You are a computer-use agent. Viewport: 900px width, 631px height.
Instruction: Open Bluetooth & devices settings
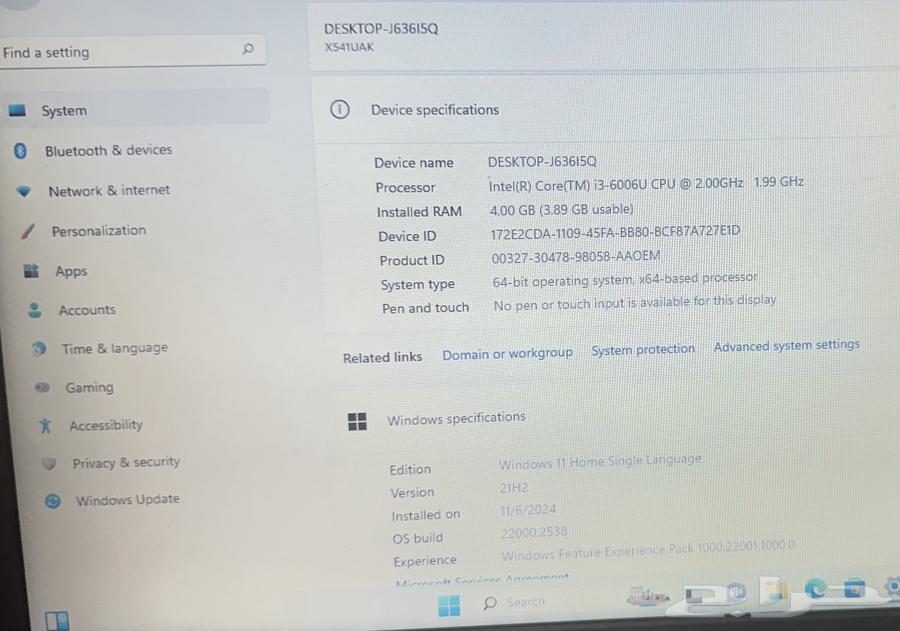[108, 150]
